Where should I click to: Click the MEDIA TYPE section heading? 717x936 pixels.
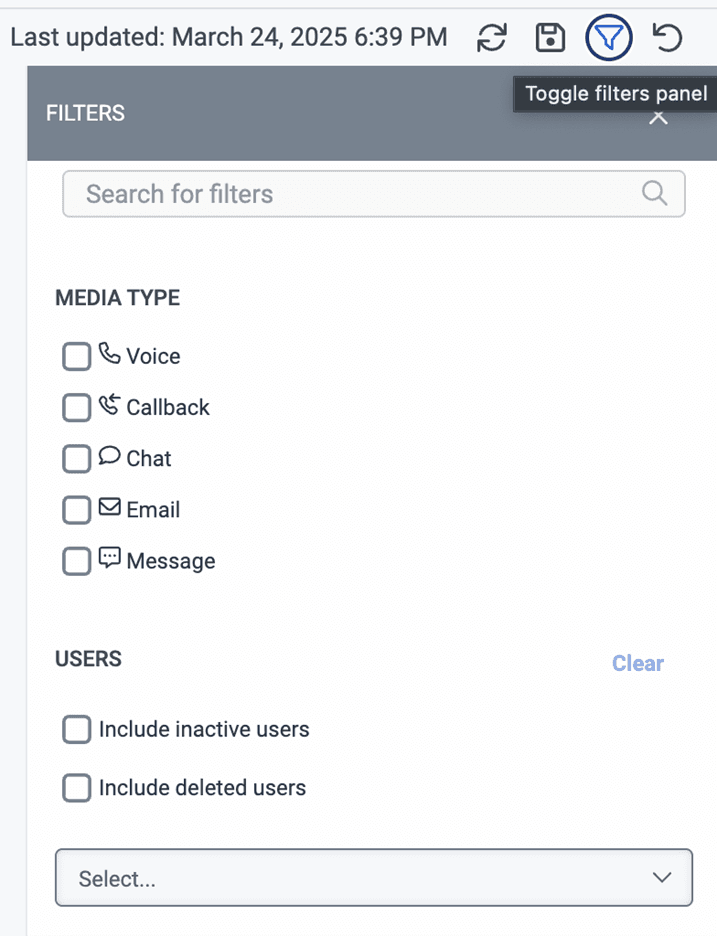(x=117, y=297)
